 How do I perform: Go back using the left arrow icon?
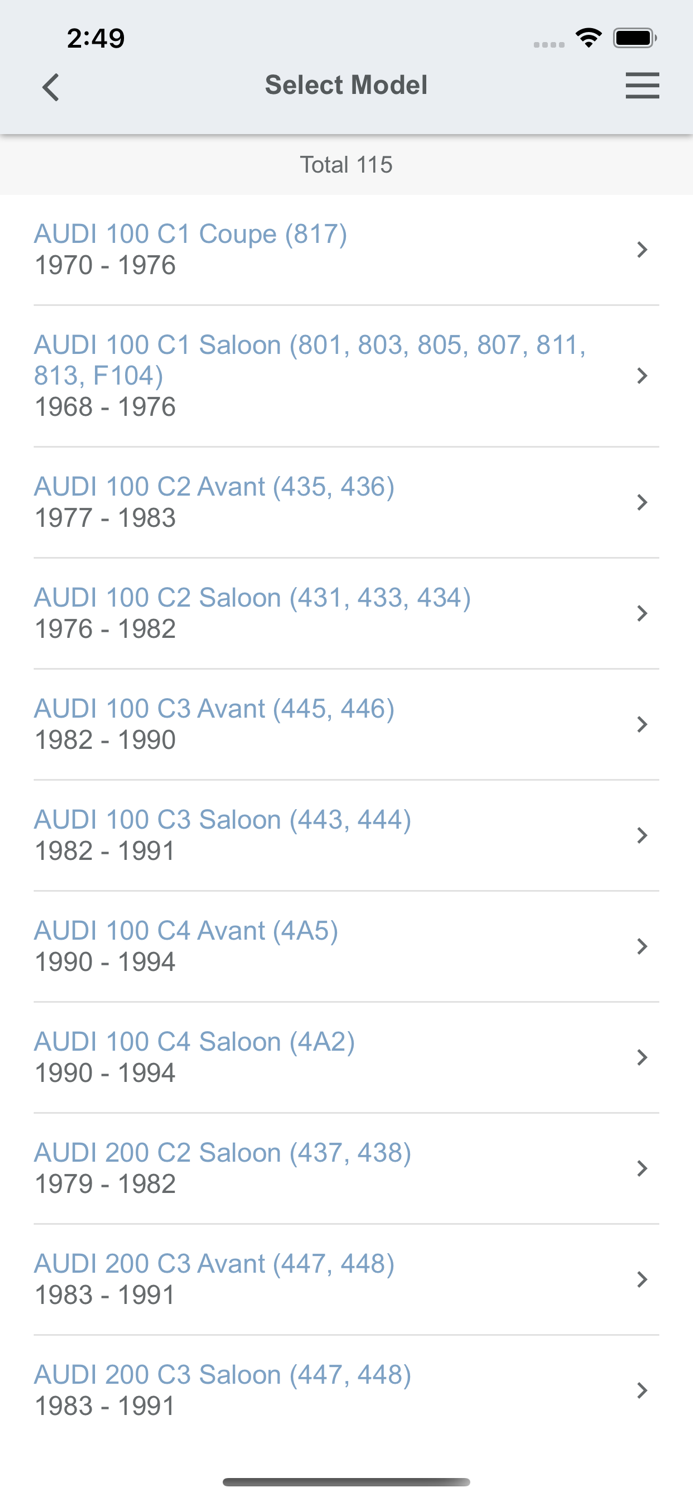51,87
